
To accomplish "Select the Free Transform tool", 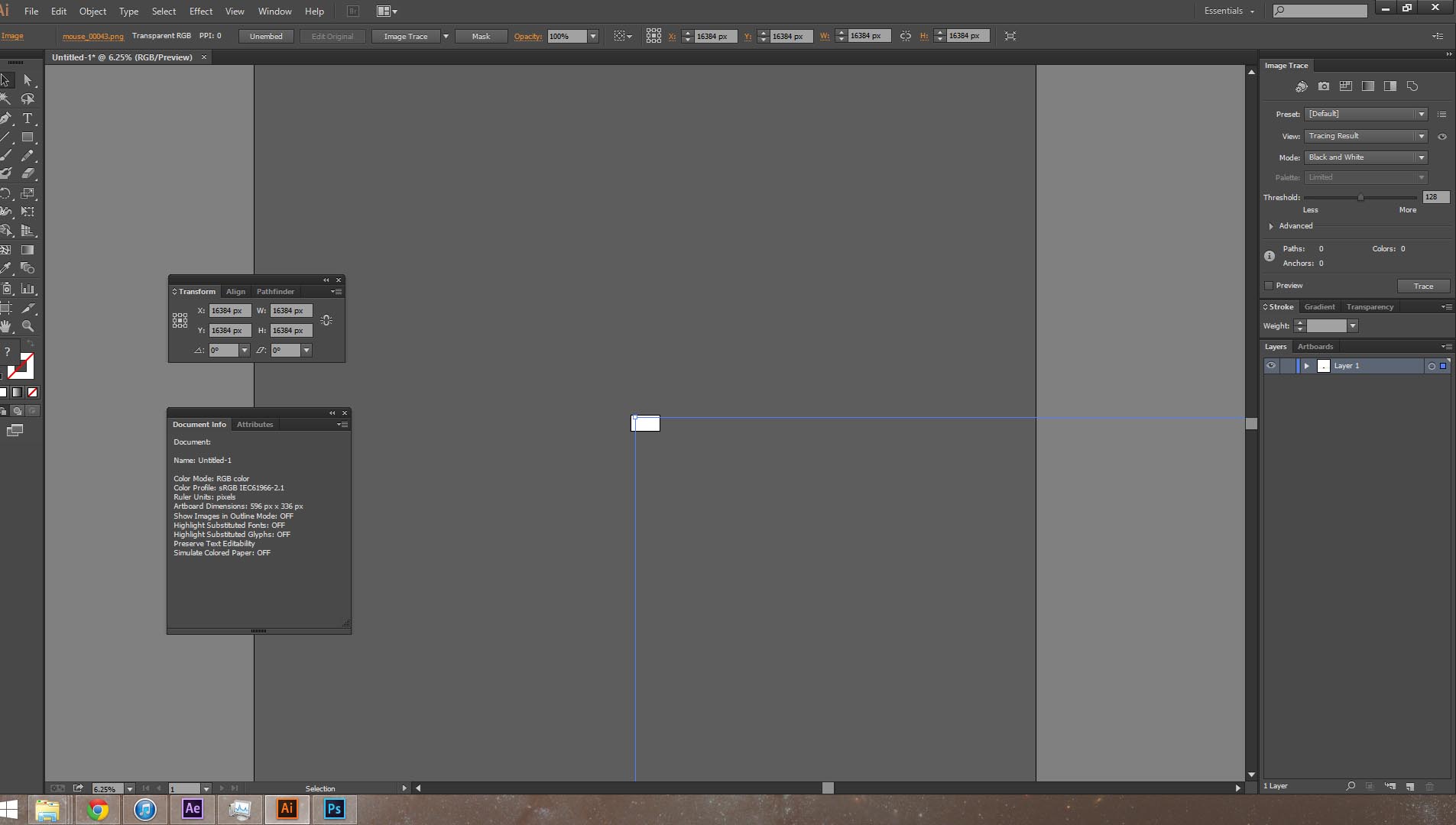I will coord(28,212).
